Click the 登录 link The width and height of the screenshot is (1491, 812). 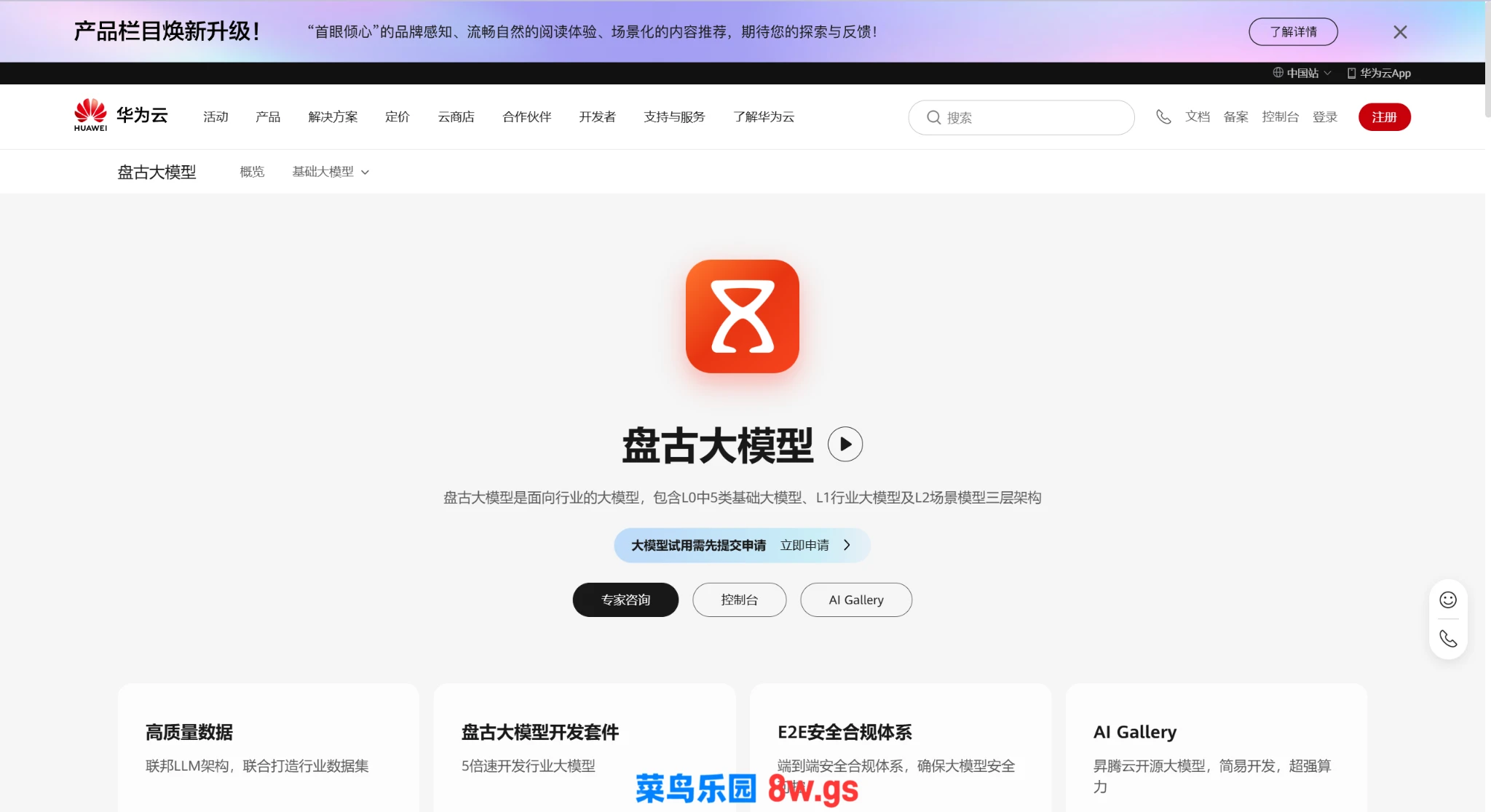tap(1325, 116)
